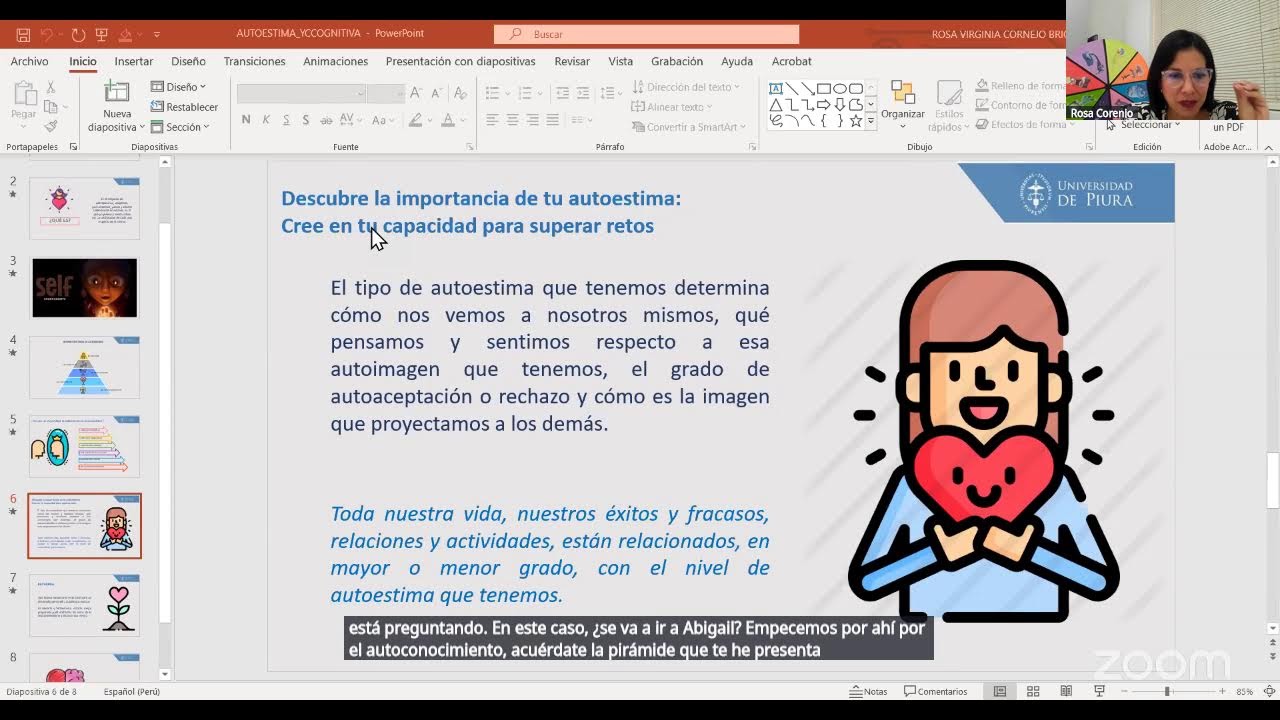Select slide 7 thumbnail with flower
This screenshot has height=720, width=1280.
point(85,604)
